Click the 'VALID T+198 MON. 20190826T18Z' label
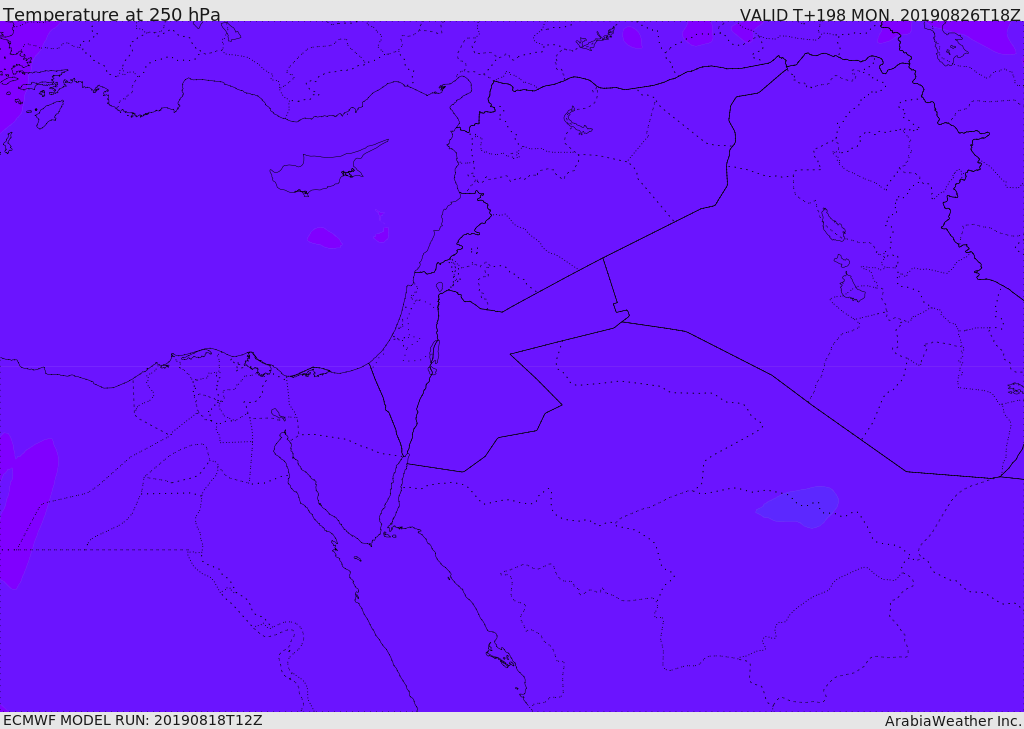 pyautogui.click(x=880, y=14)
